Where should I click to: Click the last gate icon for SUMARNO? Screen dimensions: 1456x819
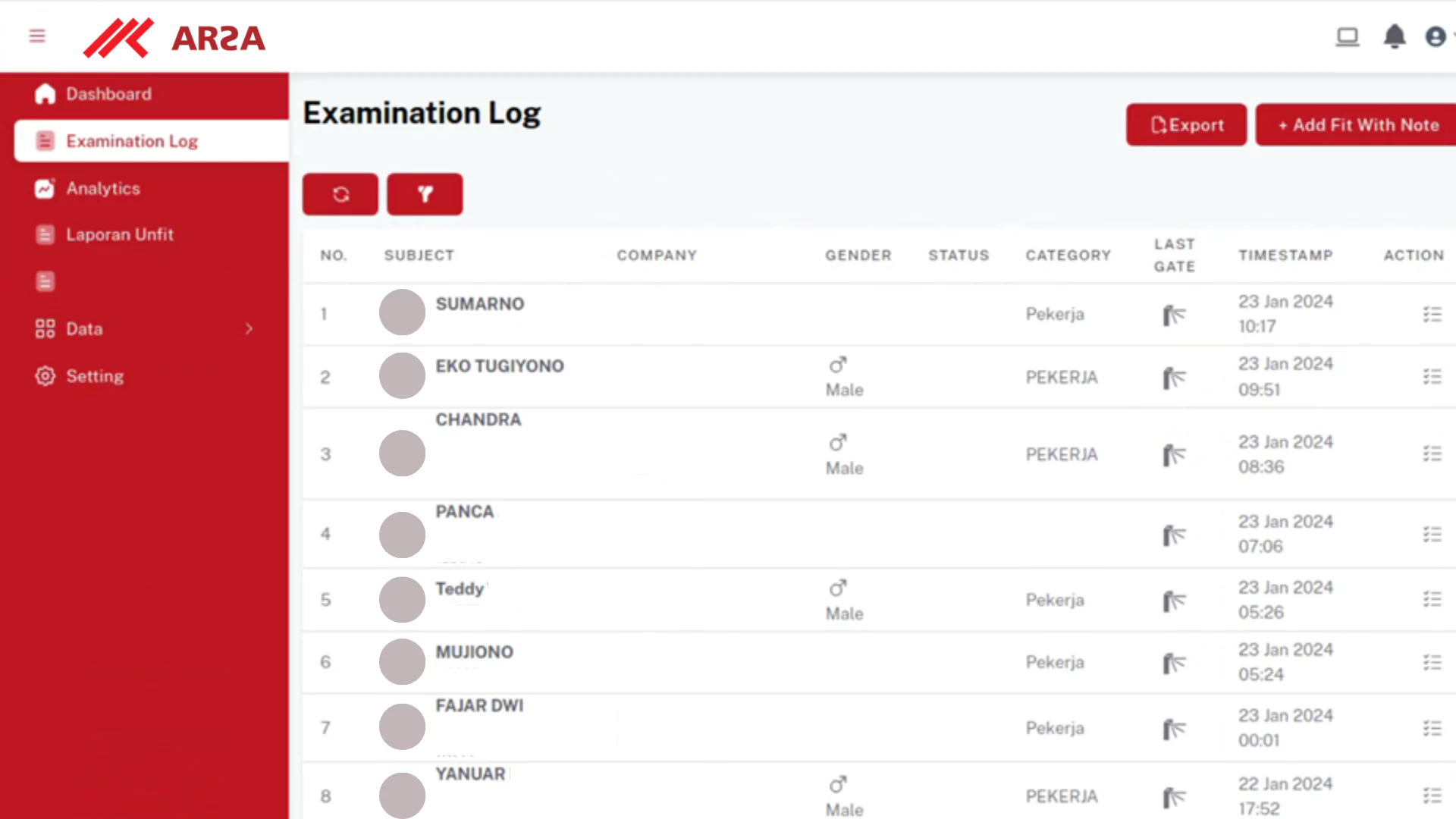coord(1173,315)
